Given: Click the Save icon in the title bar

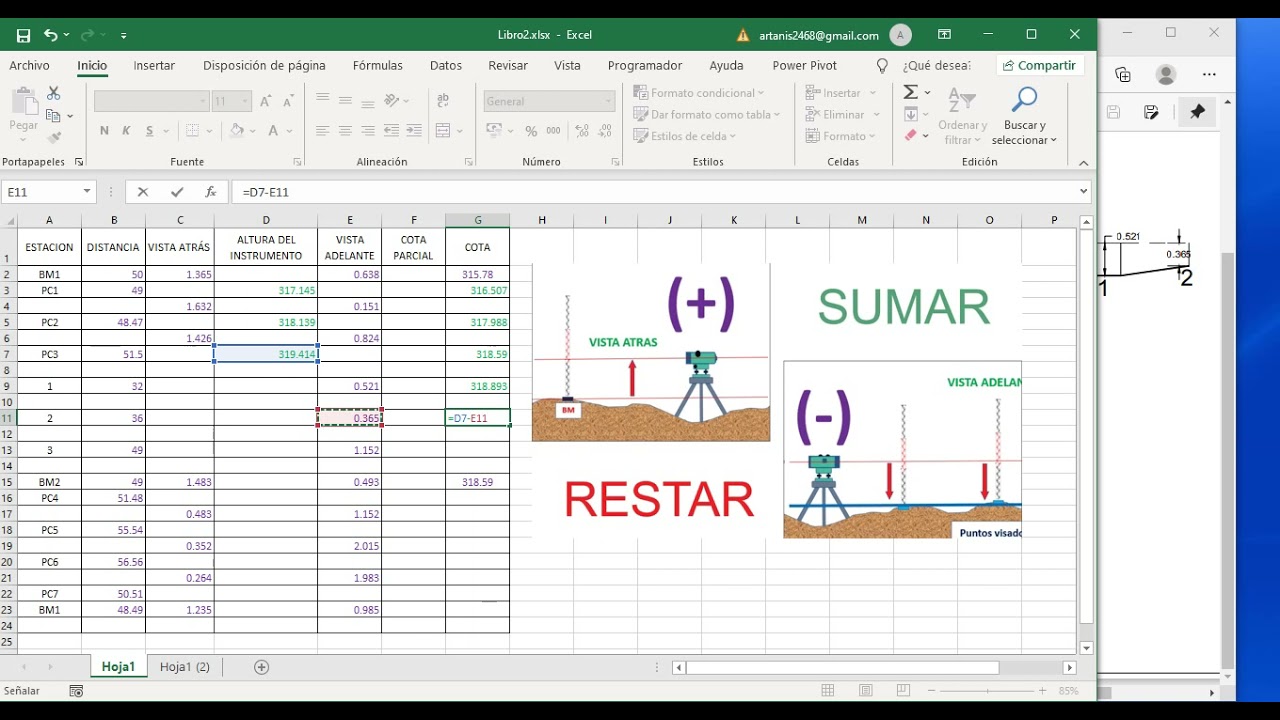Looking at the screenshot, I should (23, 35).
